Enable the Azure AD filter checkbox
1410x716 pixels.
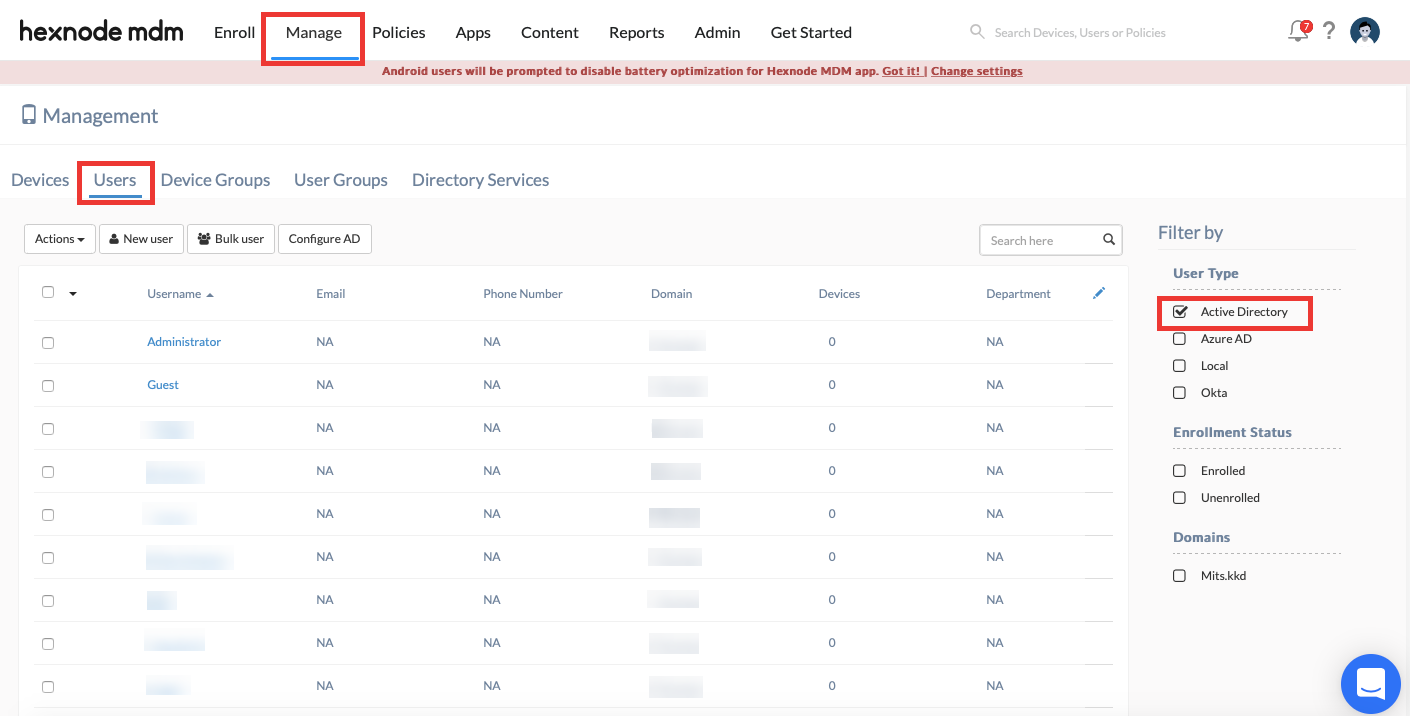(1179, 339)
